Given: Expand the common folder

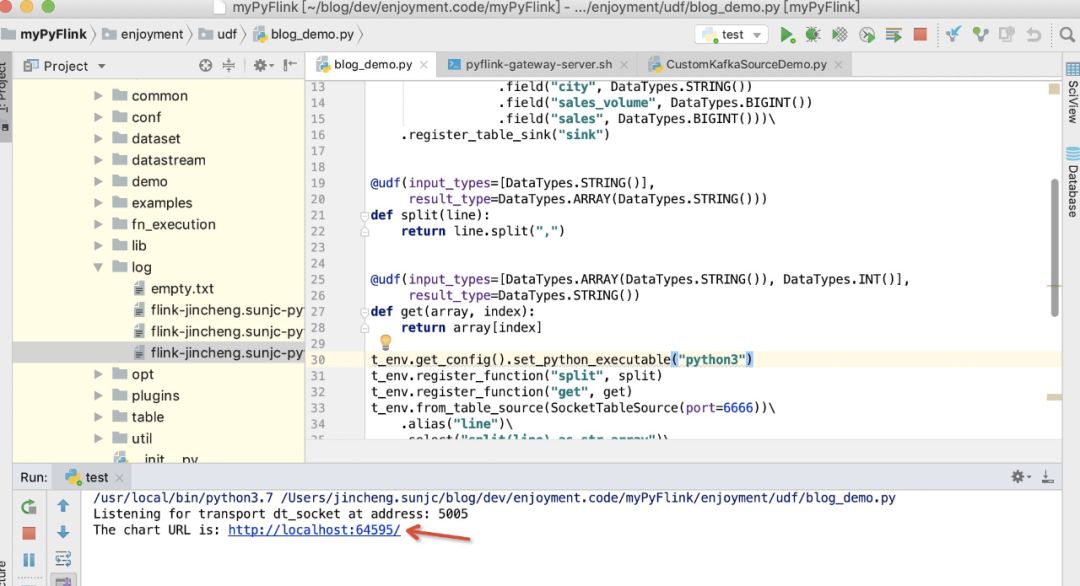Looking at the screenshot, I should (x=98, y=96).
